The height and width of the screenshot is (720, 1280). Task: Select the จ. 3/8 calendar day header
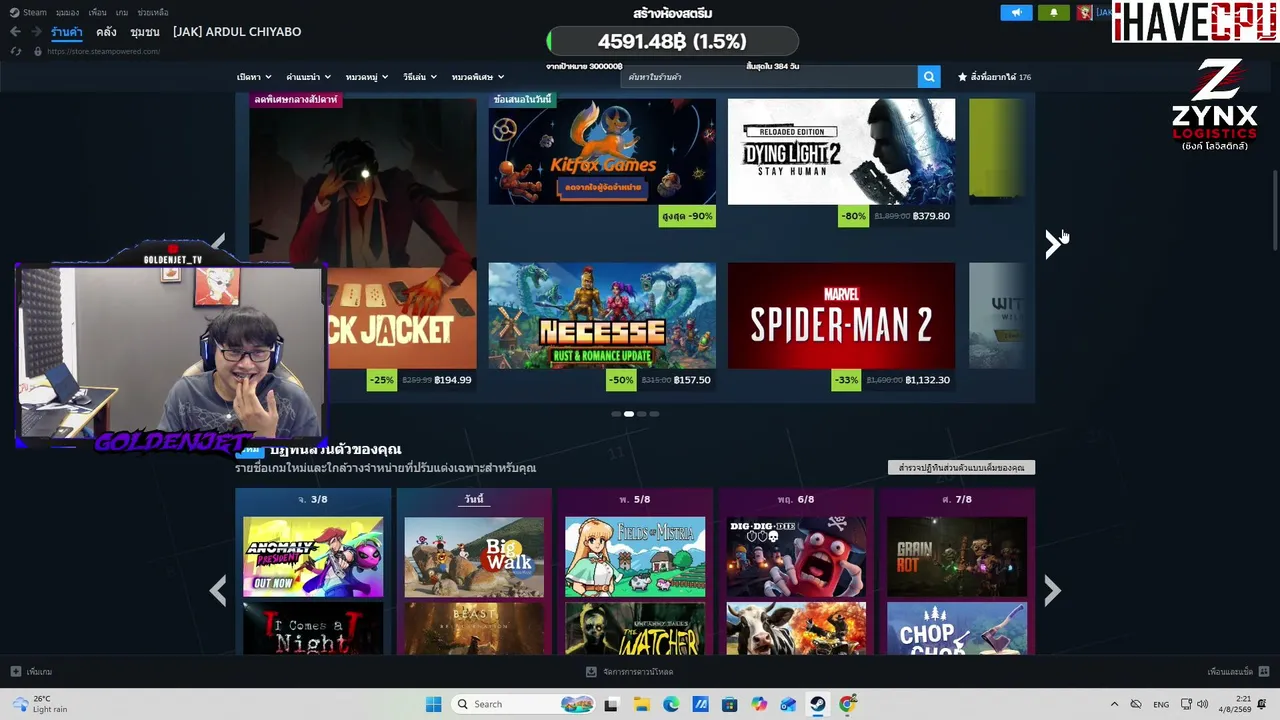click(x=313, y=499)
